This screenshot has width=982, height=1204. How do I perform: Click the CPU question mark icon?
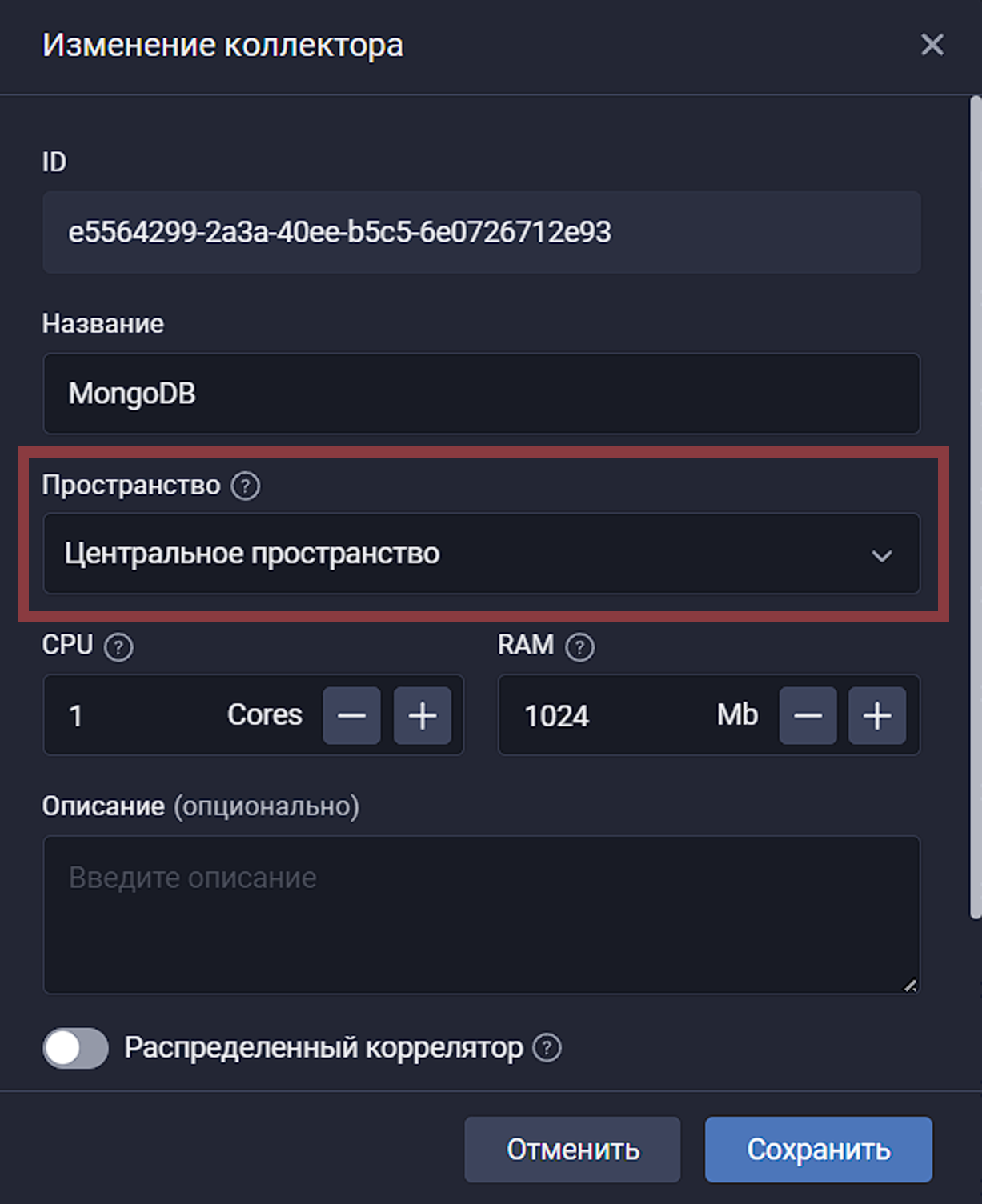[x=117, y=649]
